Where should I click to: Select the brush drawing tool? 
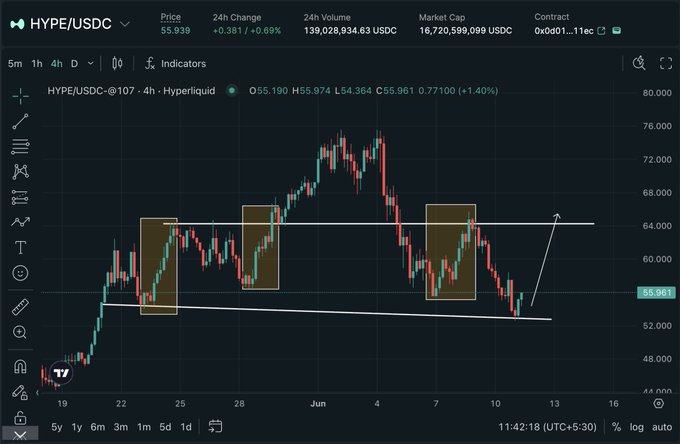click(x=20, y=222)
